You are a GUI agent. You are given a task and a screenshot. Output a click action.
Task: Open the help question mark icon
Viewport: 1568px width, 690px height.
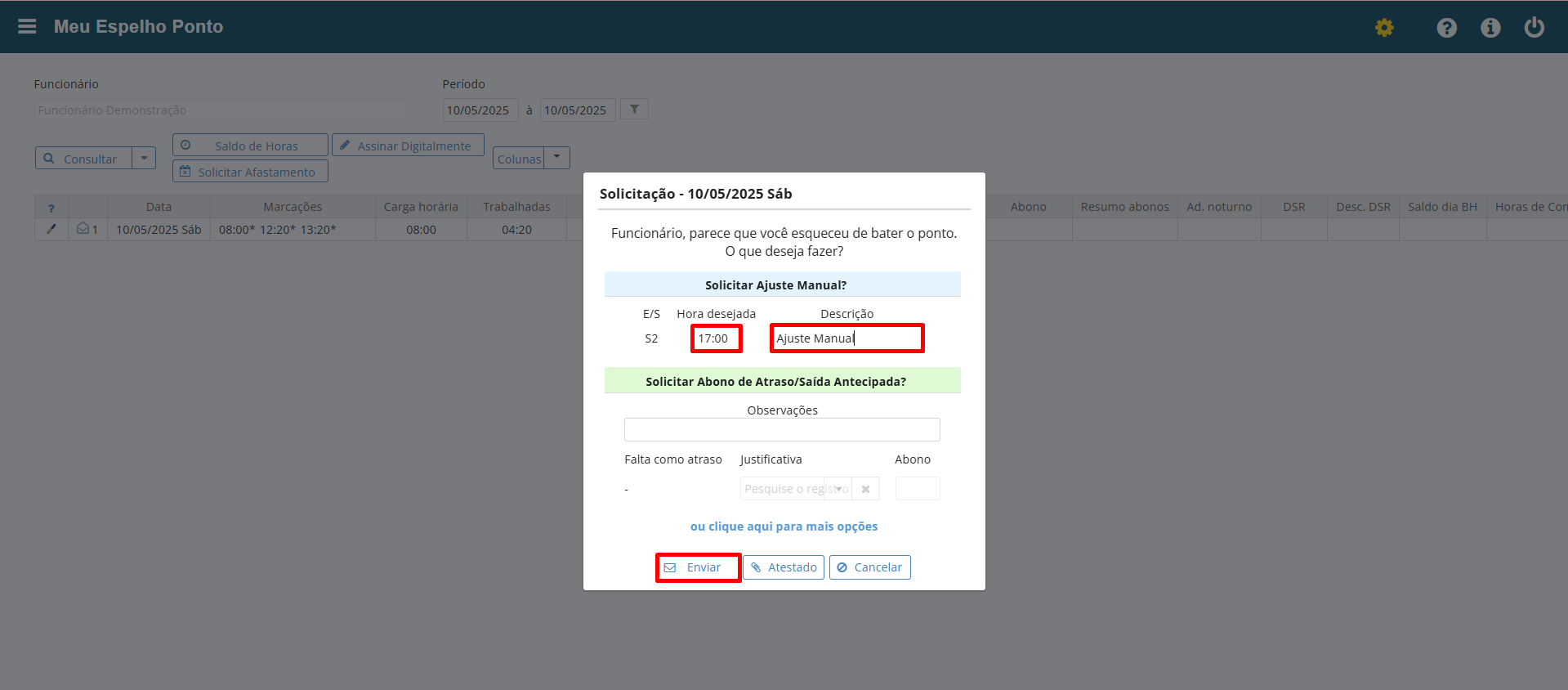tap(1447, 28)
